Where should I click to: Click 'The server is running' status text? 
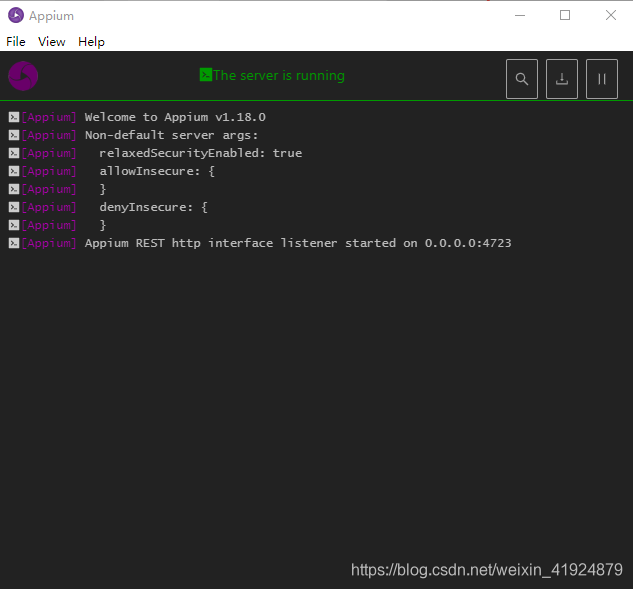(x=279, y=75)
